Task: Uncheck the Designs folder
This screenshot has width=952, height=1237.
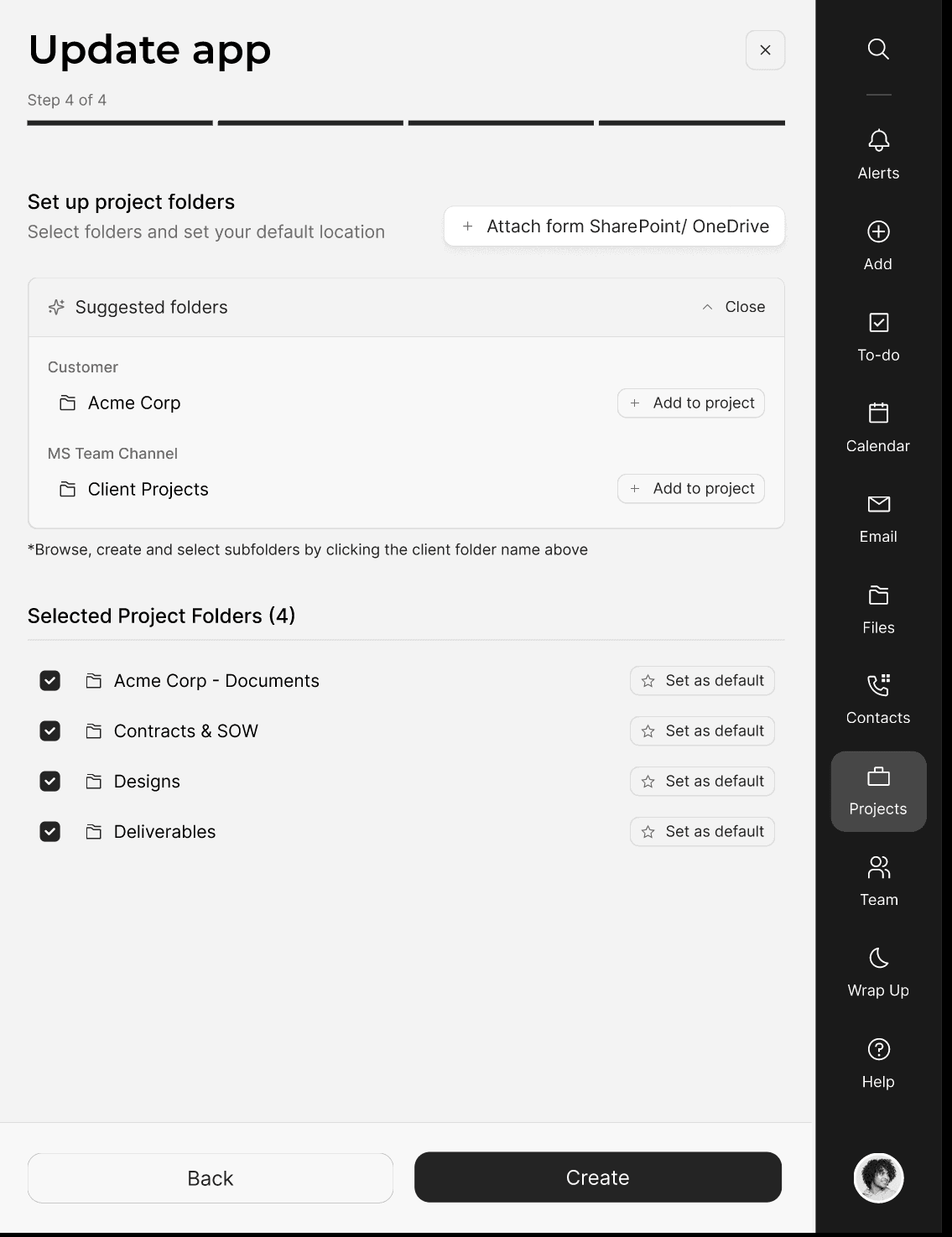Action: tap(49, 781)
